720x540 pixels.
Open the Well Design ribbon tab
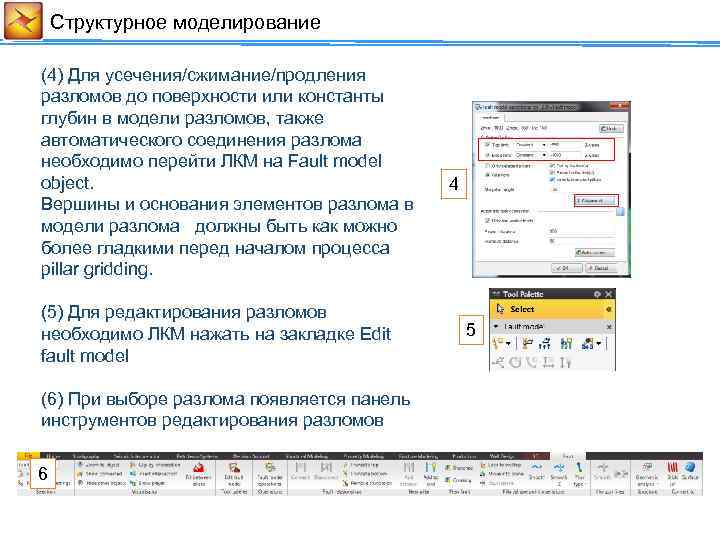(x=501, y=456)
